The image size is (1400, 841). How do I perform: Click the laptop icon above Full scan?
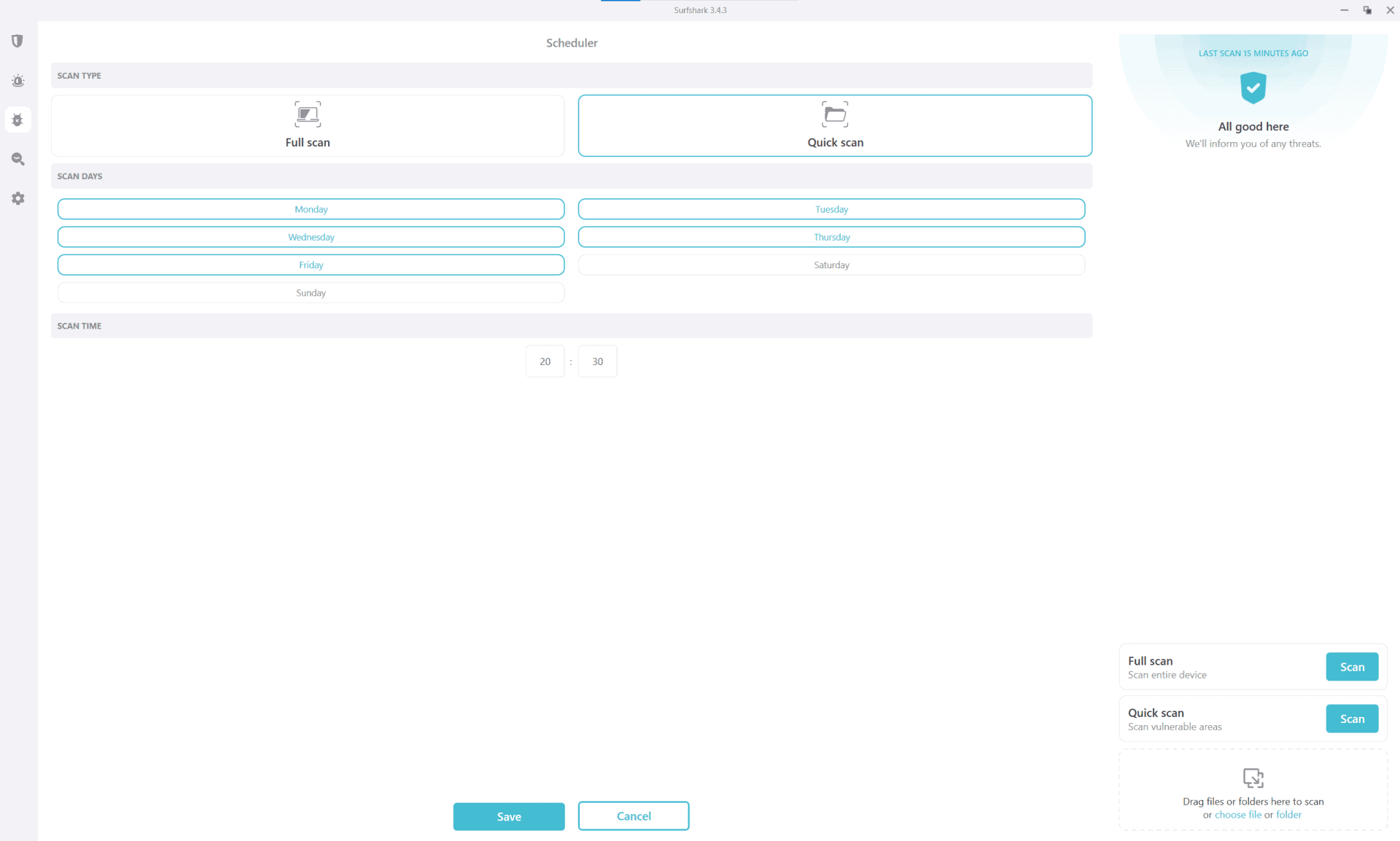(307, 114)
